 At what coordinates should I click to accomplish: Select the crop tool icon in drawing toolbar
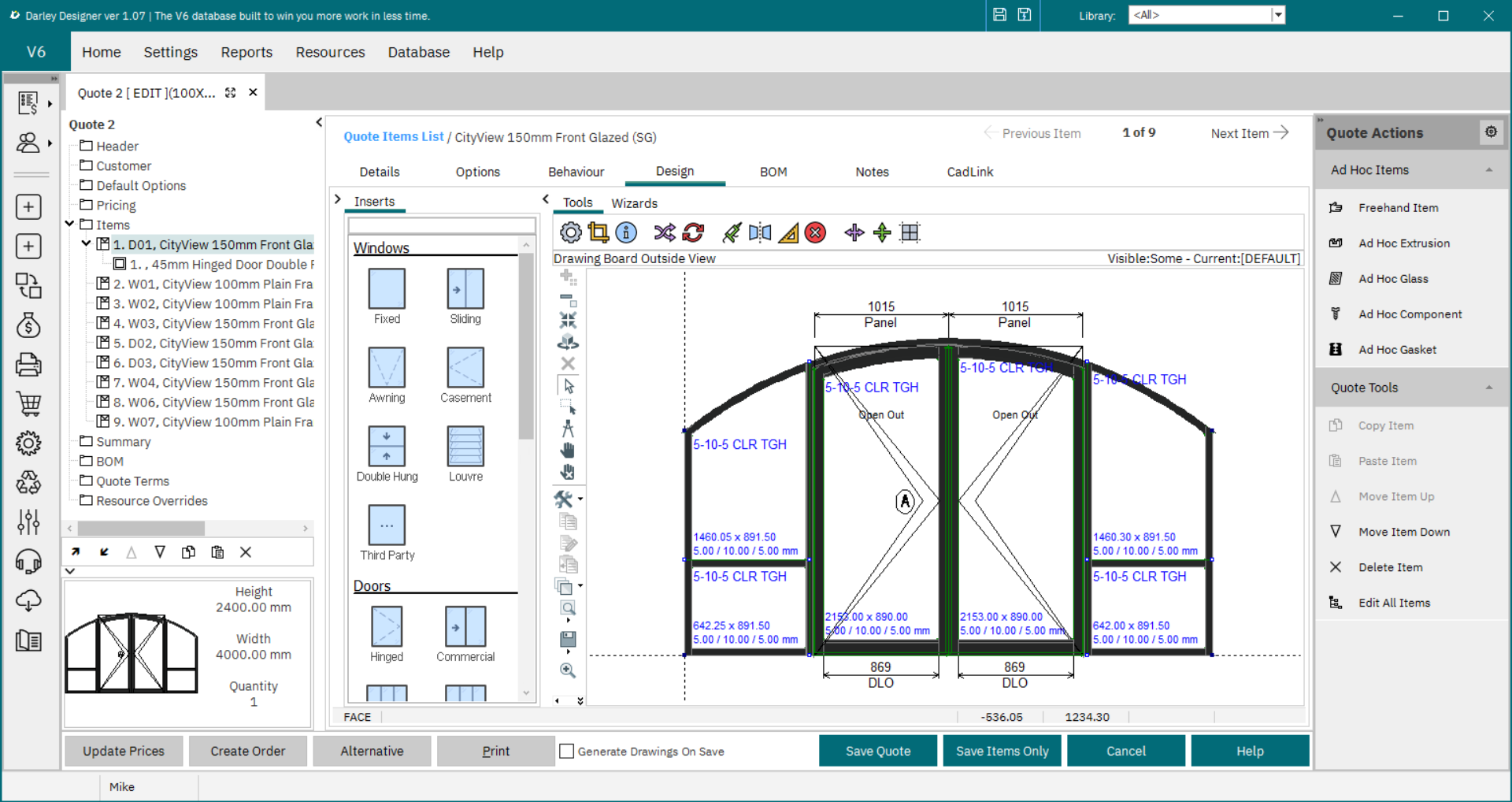[598, 232]
